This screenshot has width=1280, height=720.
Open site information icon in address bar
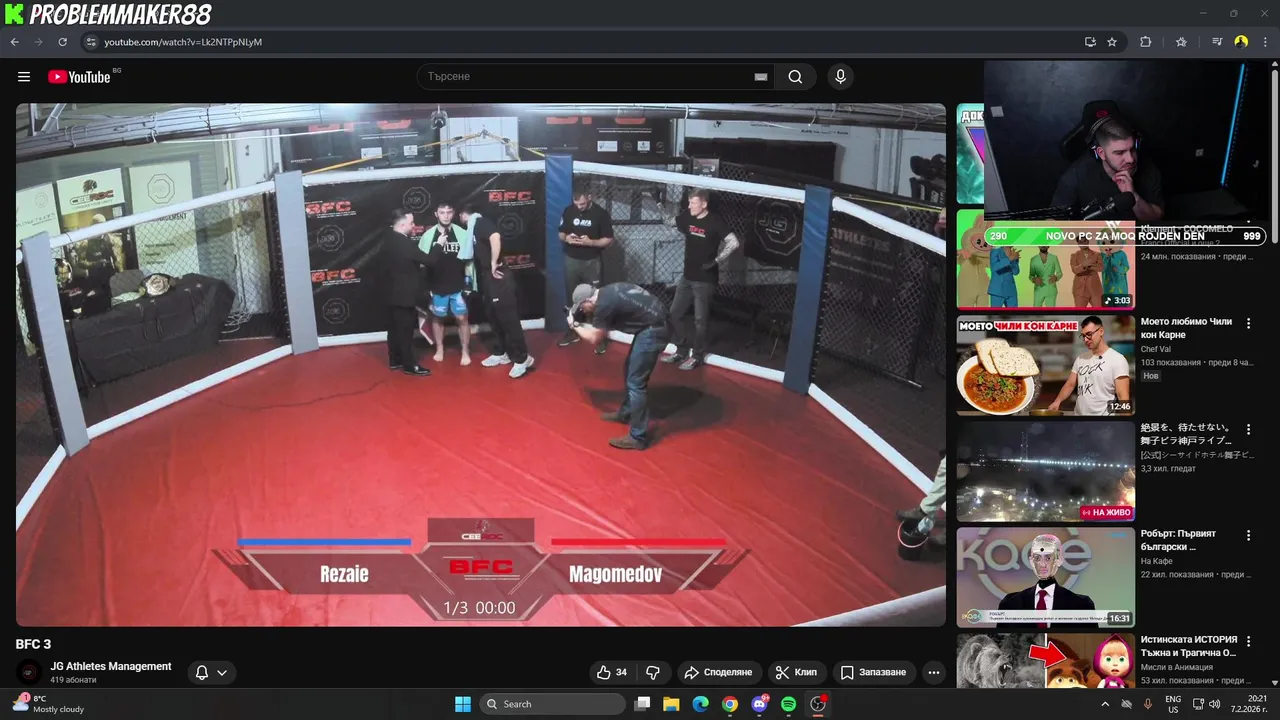91,42
